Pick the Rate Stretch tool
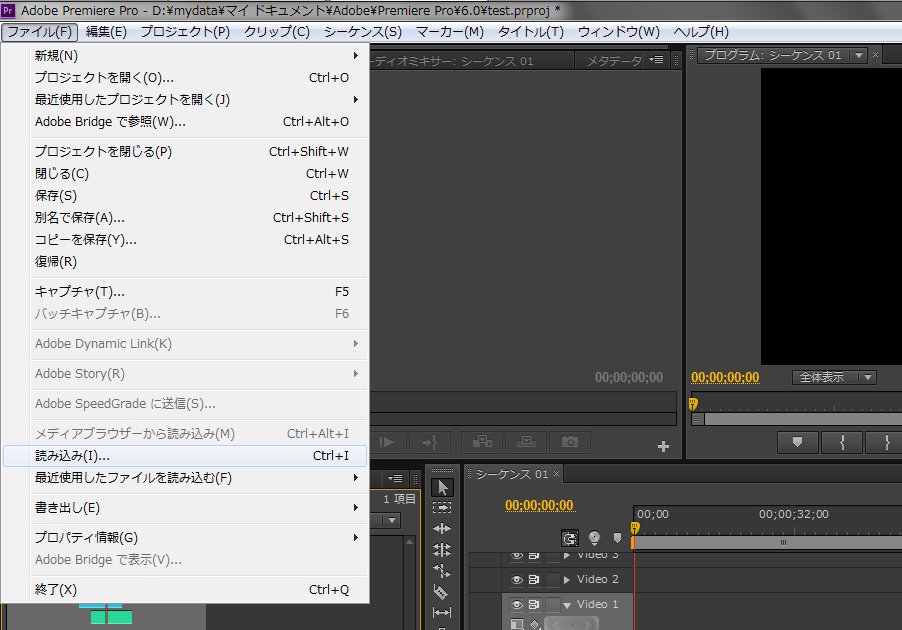The height and width of the screenshot is (630, 902). click(442, 571)
